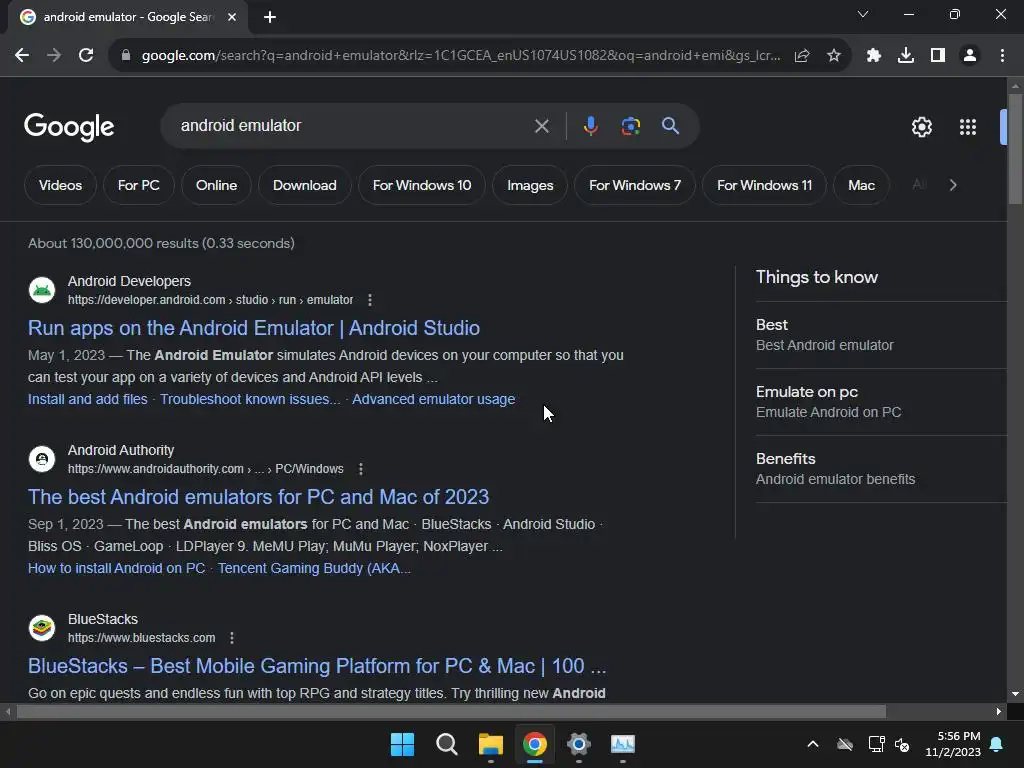This screenshot has height=768, width=1024.
Task: Open the site info lock icon
Action: click(126, 56)
